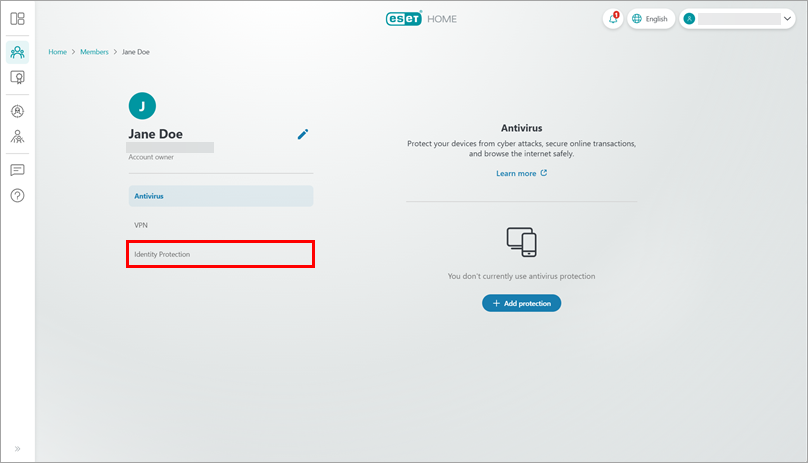Screen dimensions: 808x463
Task: Open the parental control icon in sidebar
Action: tap(17, 136)
